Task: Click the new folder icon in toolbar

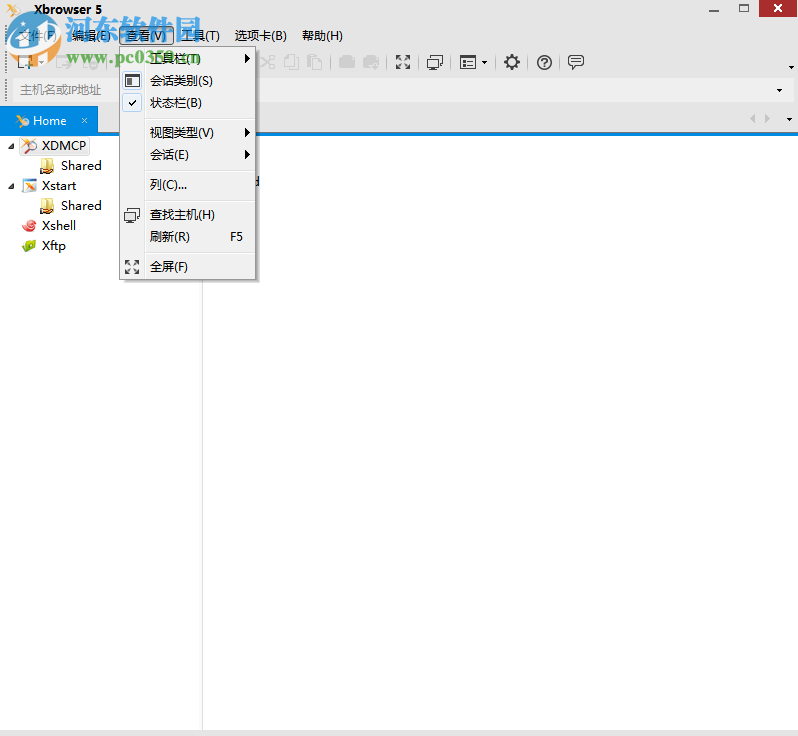Action: pos(347,63)
